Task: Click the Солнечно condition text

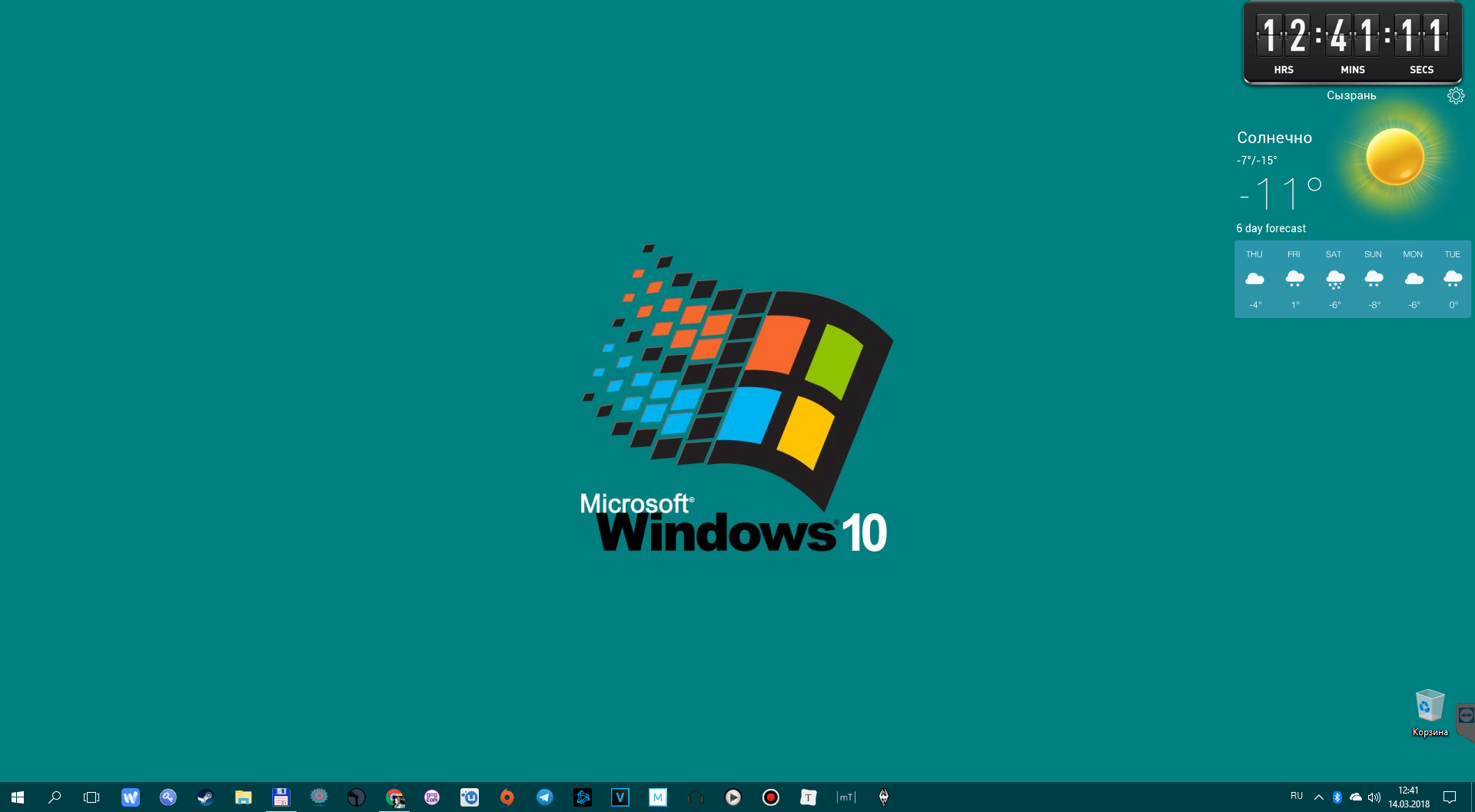Action: coord(1274,138)
